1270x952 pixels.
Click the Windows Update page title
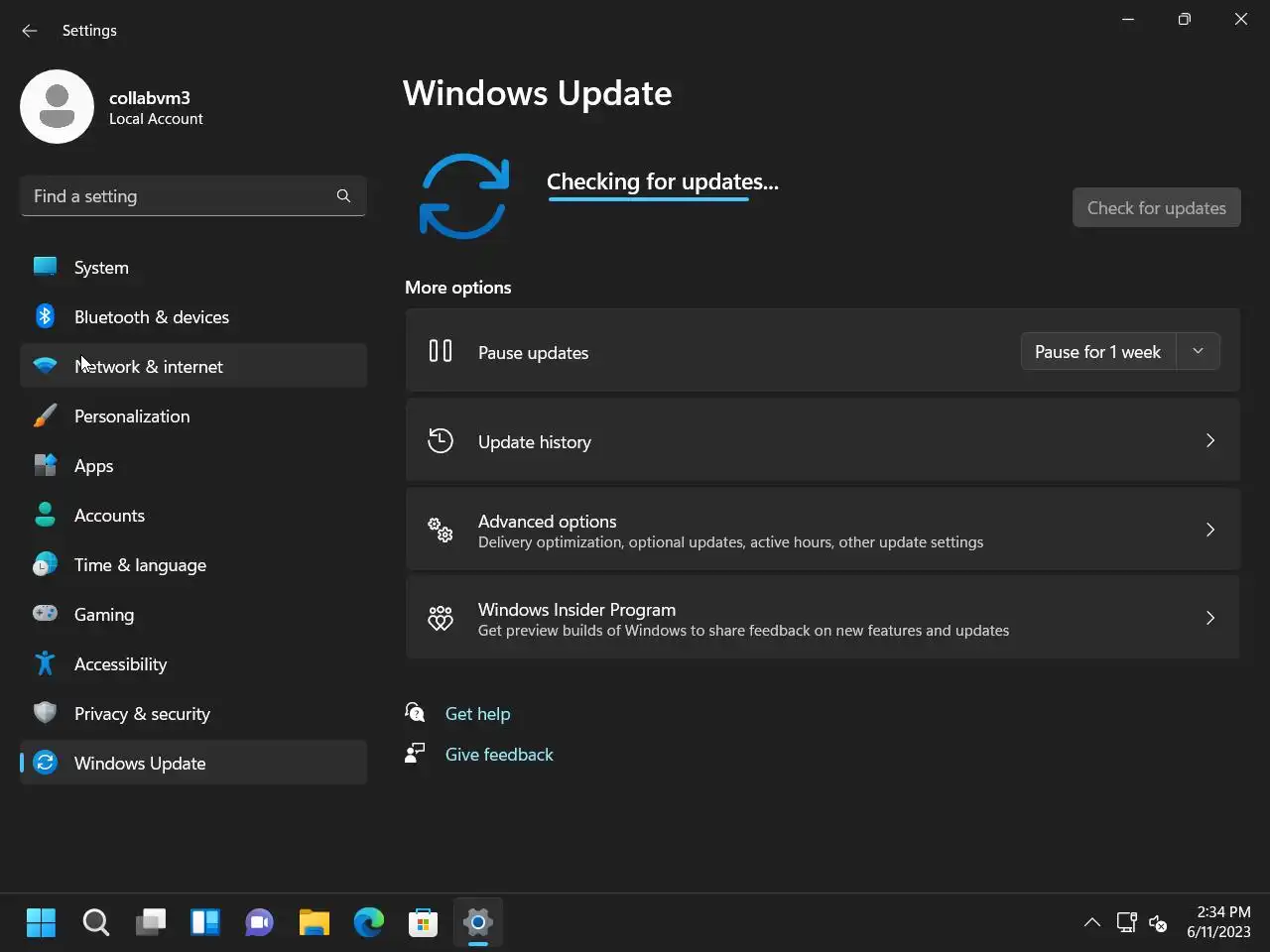tap(537, 93)
